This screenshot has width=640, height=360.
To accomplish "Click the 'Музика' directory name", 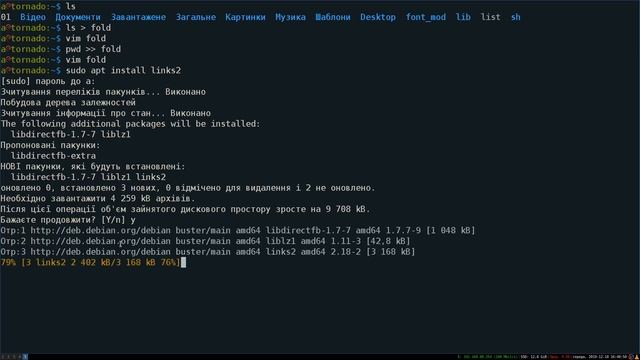I will pos(290,17).
